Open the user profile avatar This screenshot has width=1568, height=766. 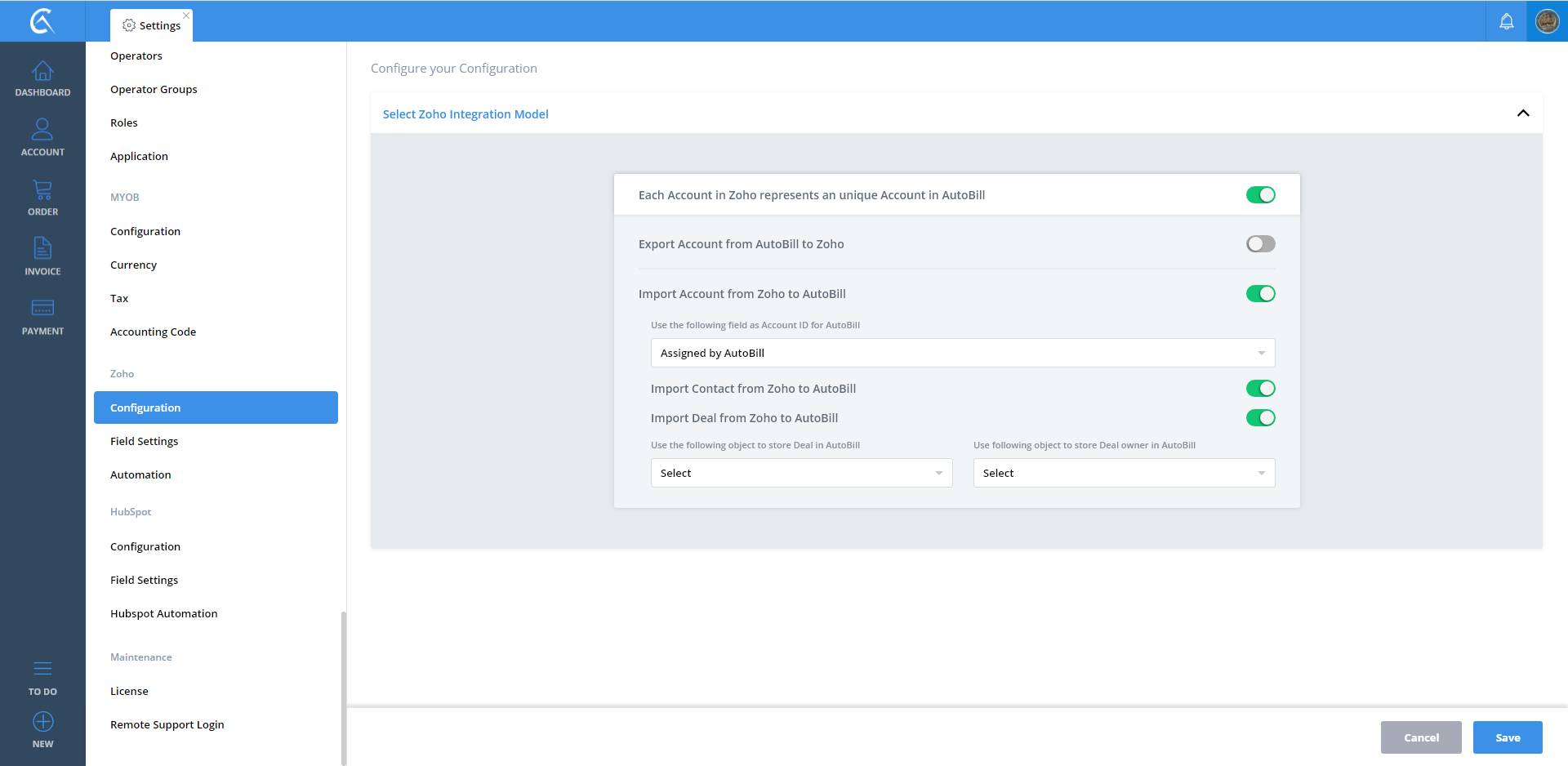coord(1547,21)
